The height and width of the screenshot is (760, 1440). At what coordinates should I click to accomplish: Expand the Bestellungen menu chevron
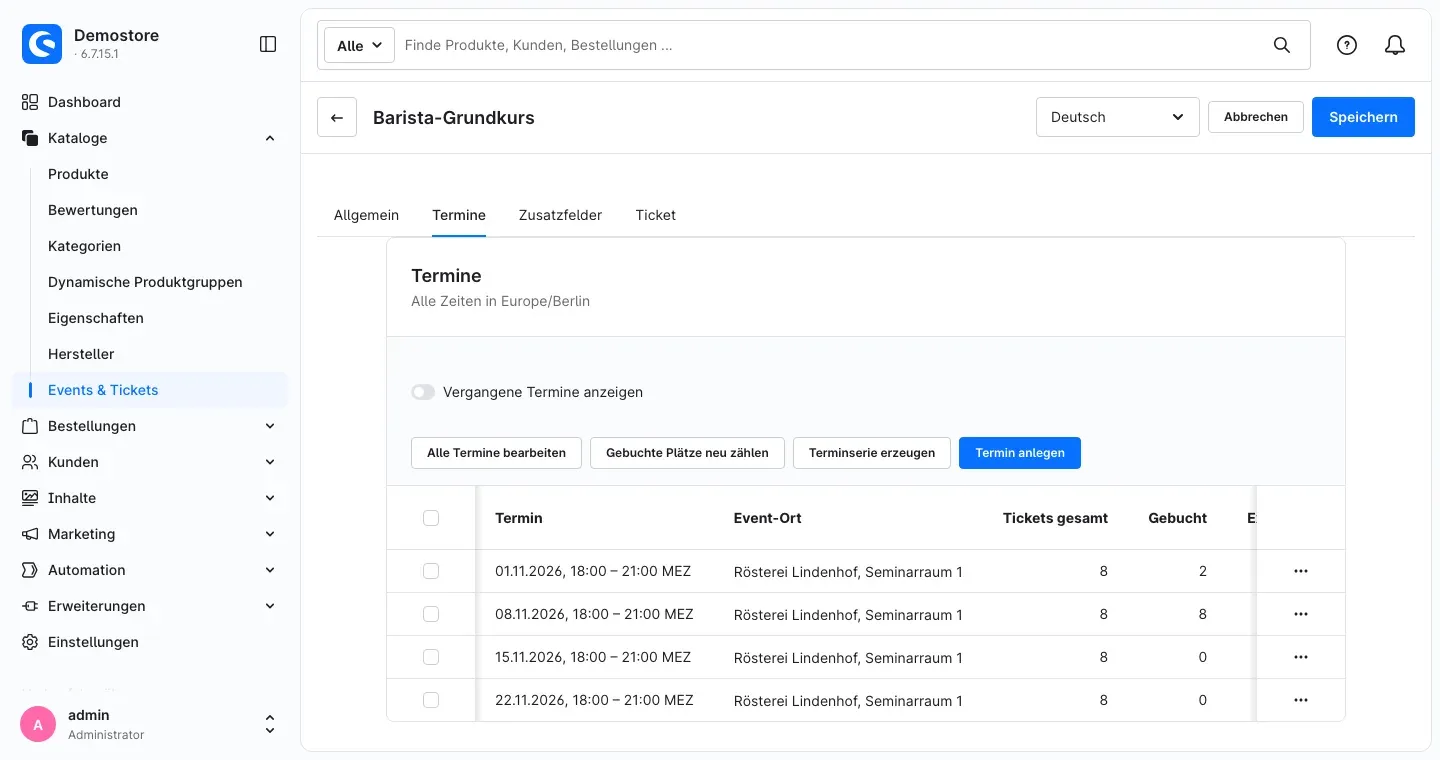270,426
